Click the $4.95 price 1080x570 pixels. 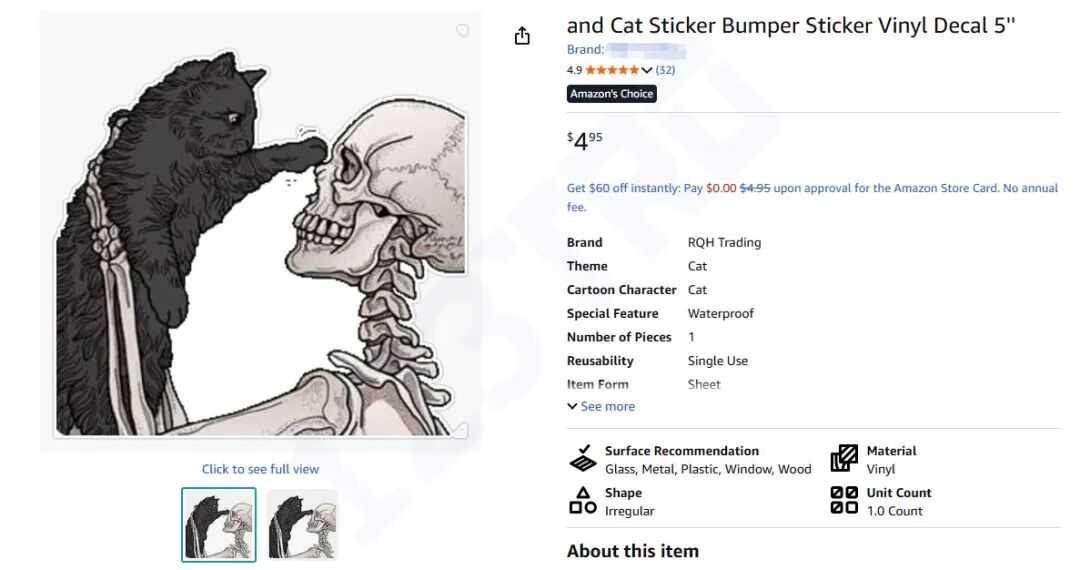point(585,141)
